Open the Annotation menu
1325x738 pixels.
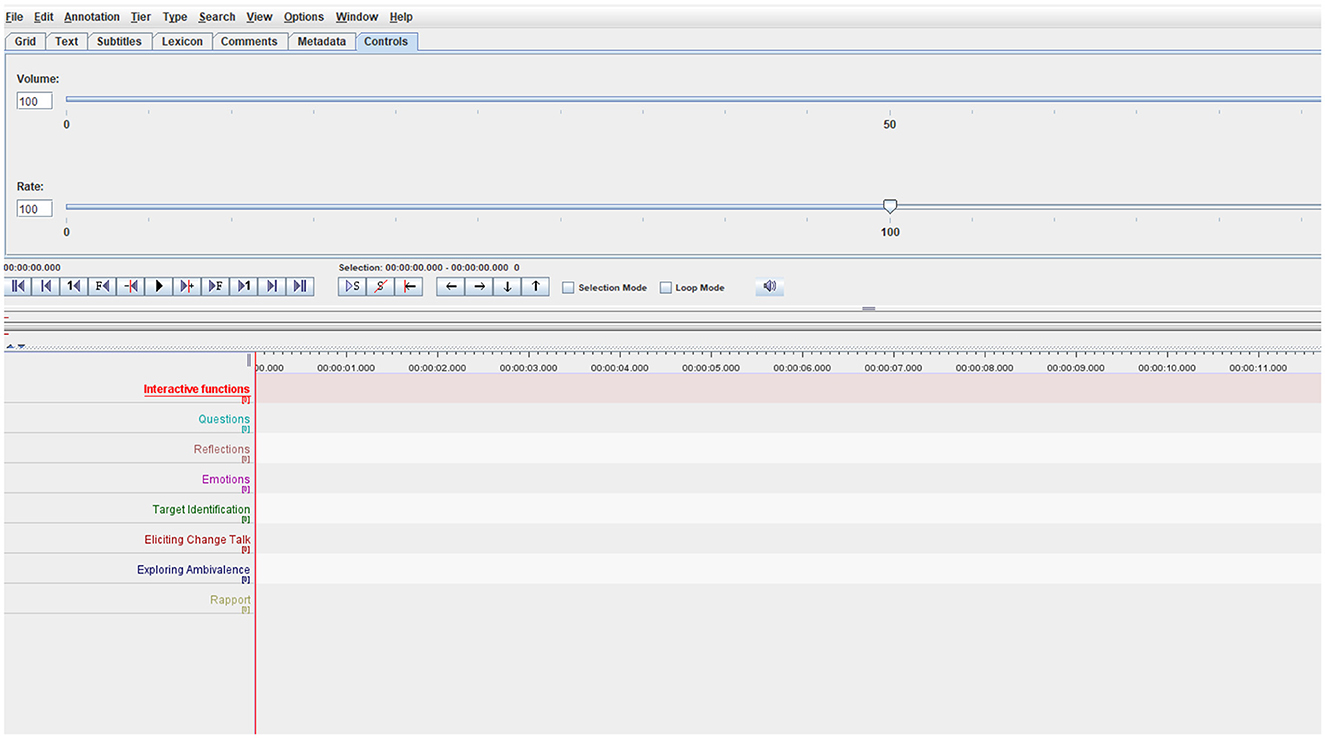pyautogui.click(x=92, y=17)
